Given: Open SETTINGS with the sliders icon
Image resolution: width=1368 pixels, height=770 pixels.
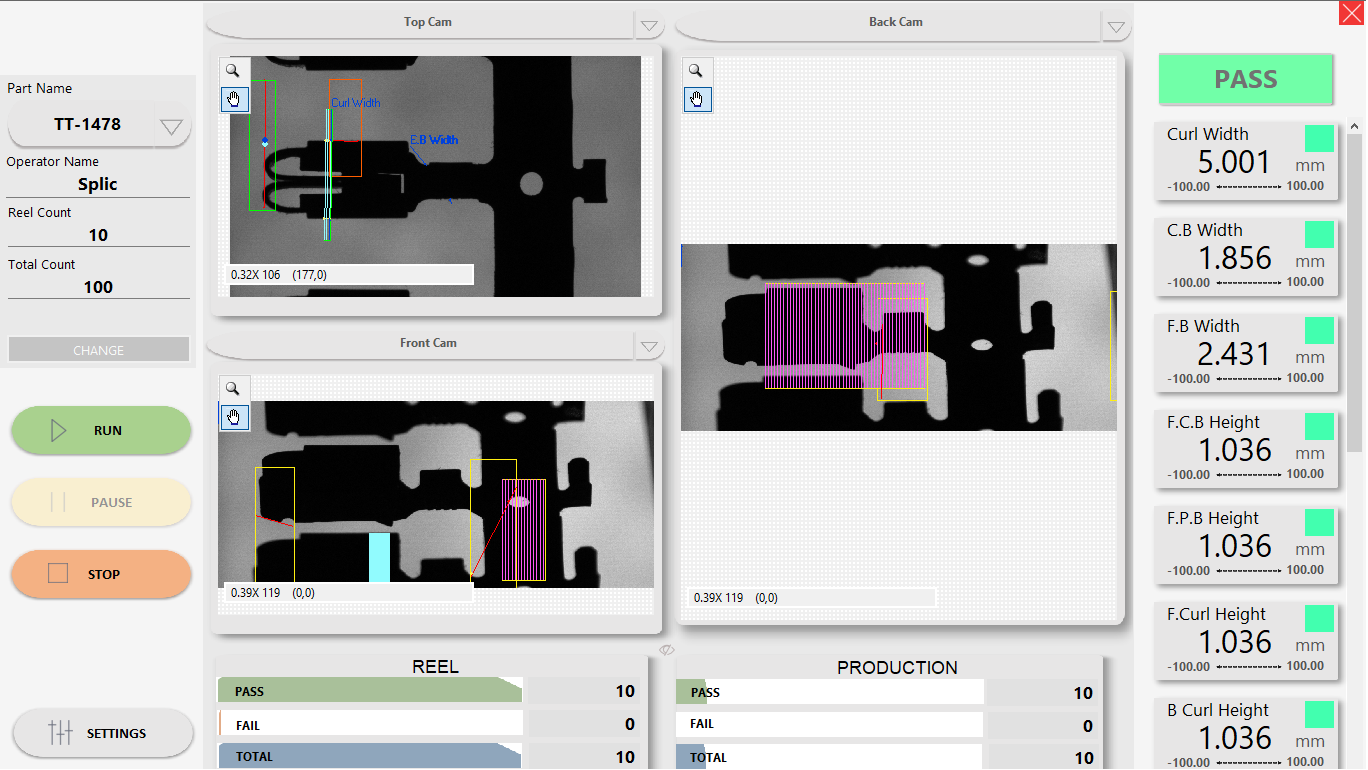Looking at the screenshot, I should pyautogui.click(x=102, y=733).
